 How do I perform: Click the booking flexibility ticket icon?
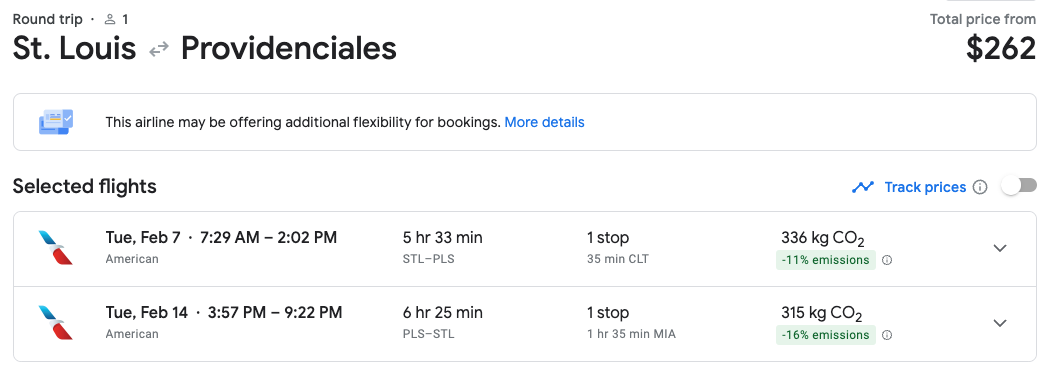tap(56, 122)
